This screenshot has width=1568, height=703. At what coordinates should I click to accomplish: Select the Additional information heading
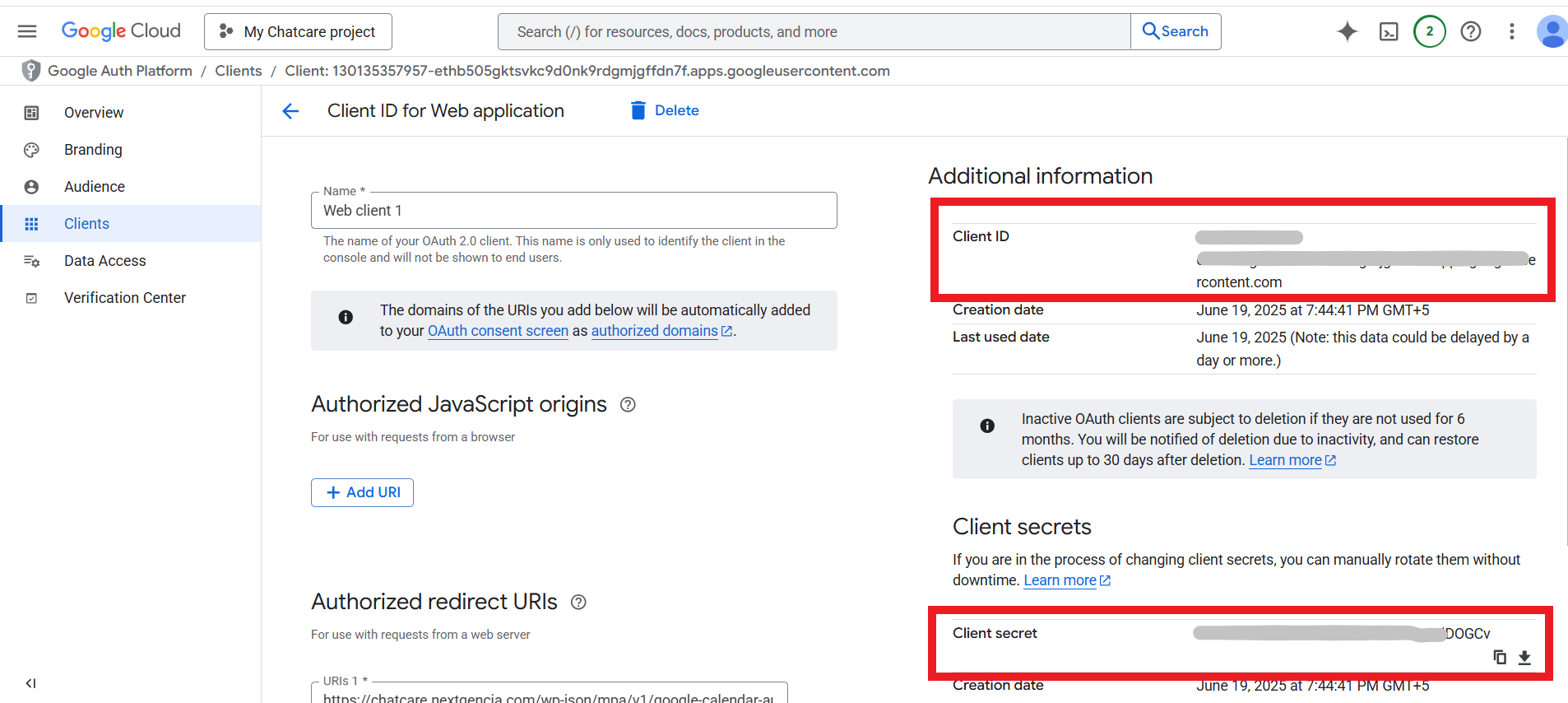point(1041,176)
